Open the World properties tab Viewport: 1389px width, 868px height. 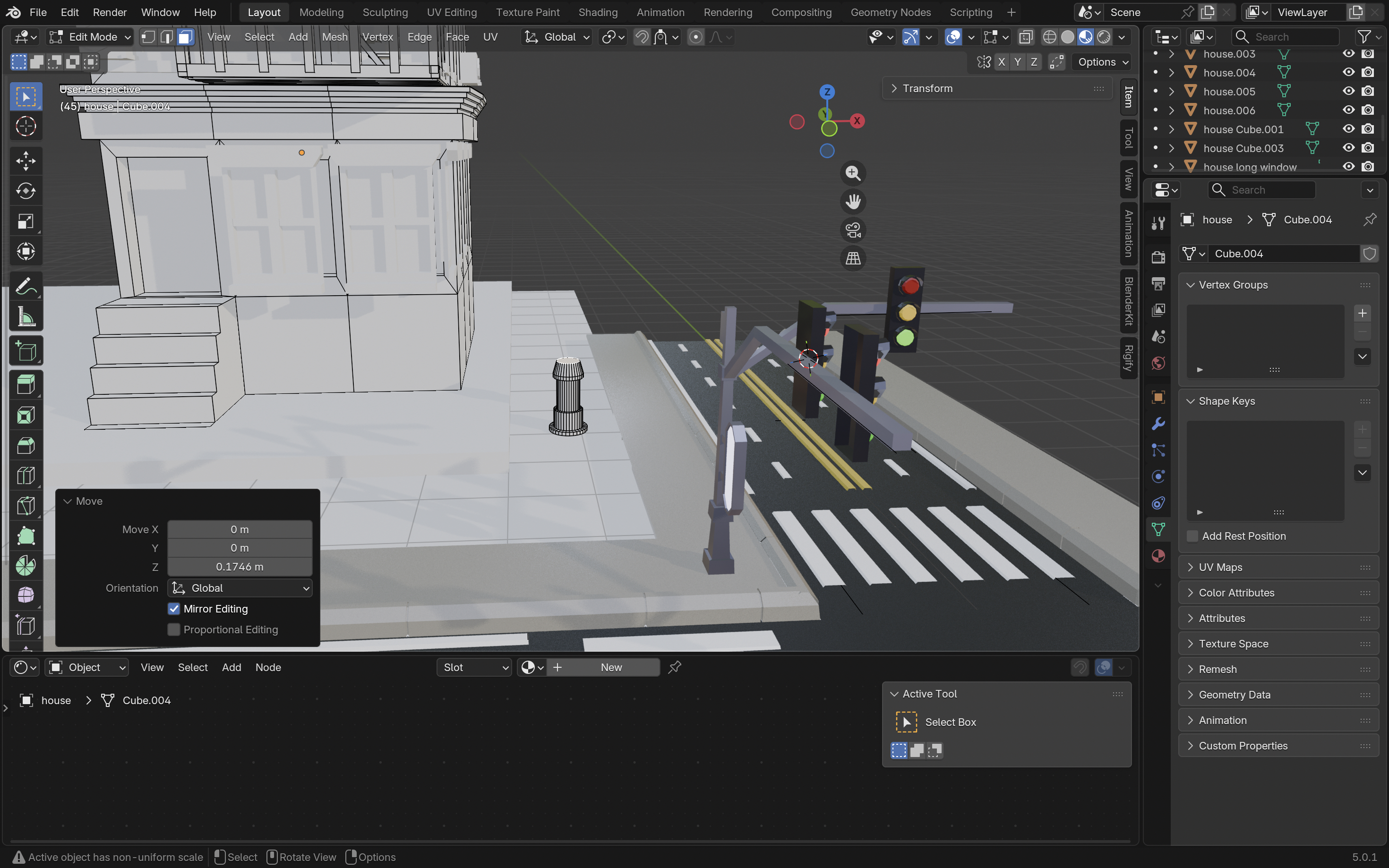click(x=1158, y=363)
